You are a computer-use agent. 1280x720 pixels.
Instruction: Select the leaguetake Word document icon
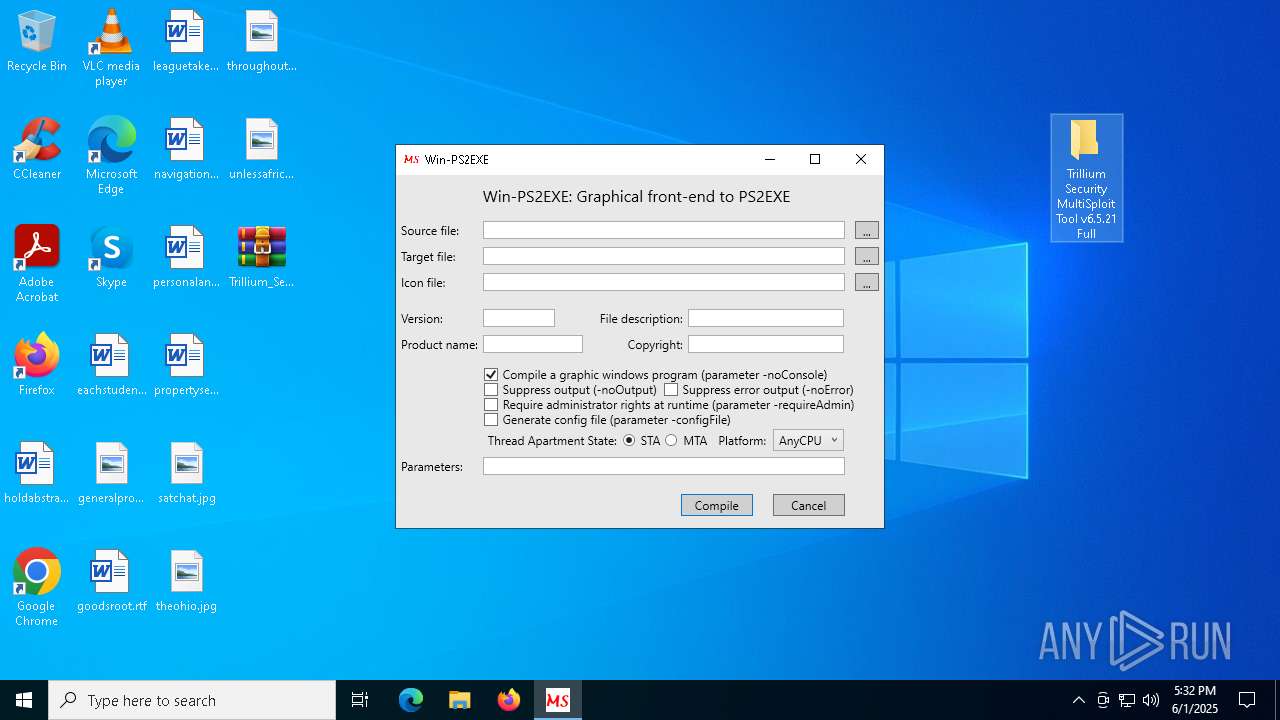click(185, 42)
